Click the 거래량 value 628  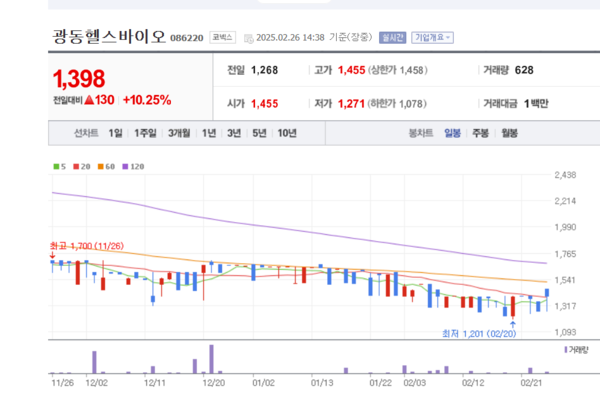click(x=524, y=70)
